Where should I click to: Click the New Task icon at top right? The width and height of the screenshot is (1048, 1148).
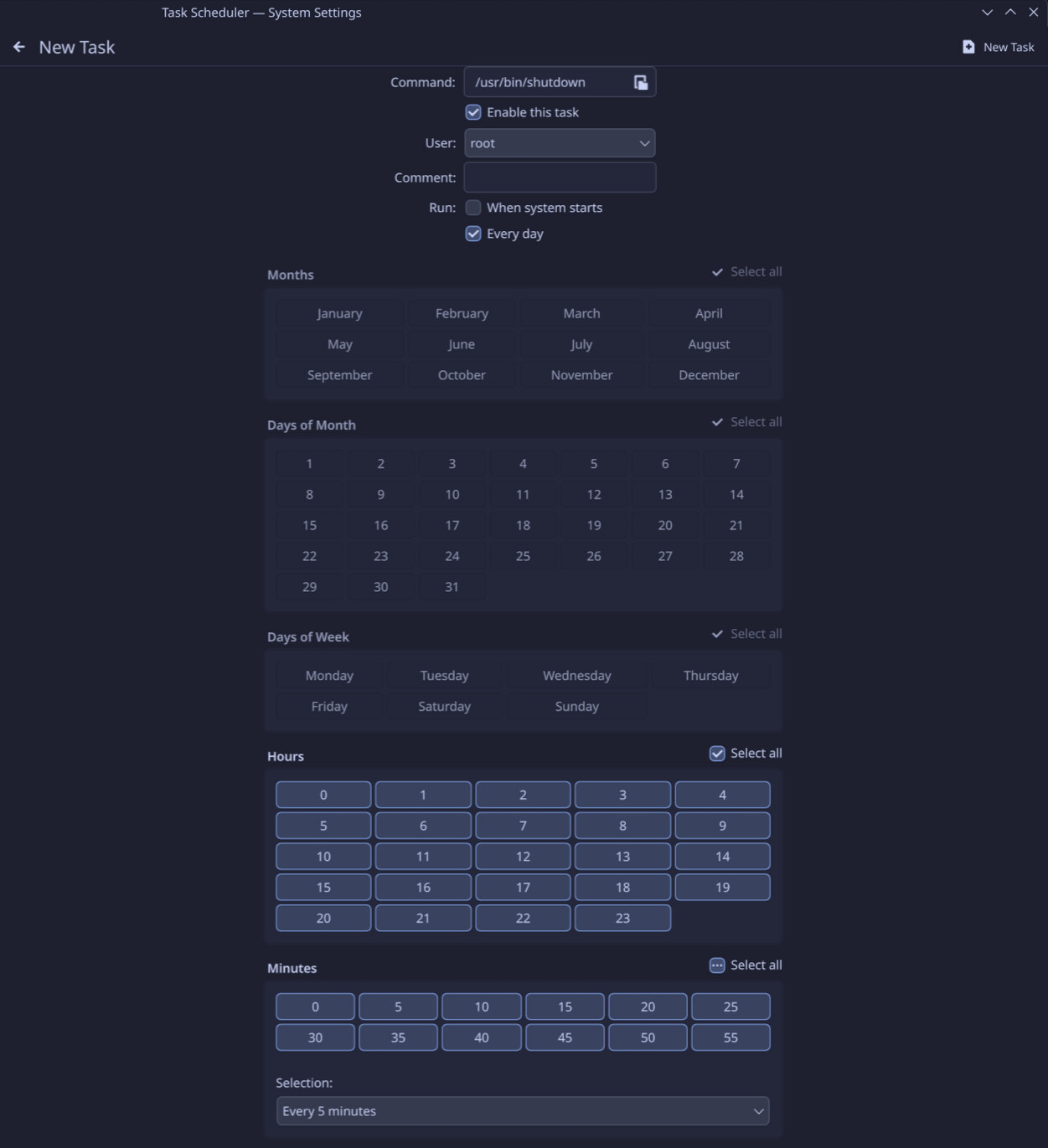pos(968,47)
